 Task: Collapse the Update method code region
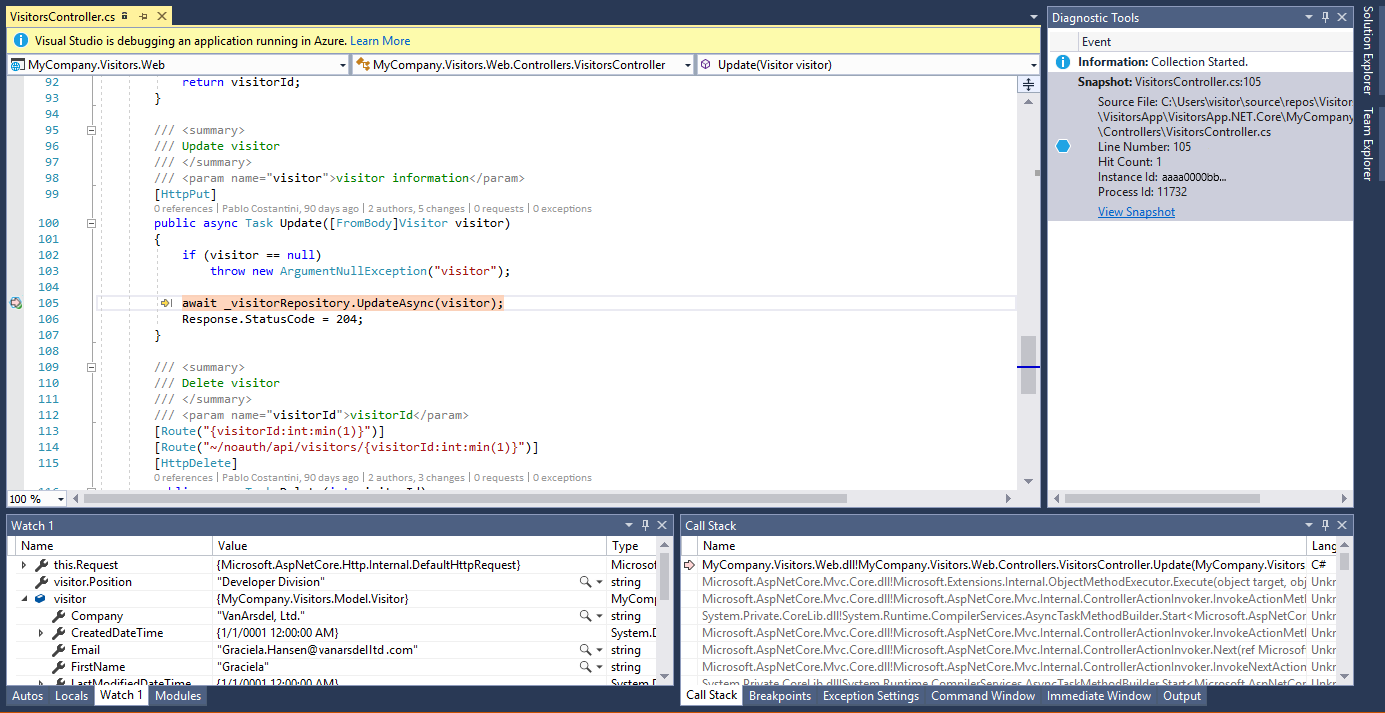91,223
